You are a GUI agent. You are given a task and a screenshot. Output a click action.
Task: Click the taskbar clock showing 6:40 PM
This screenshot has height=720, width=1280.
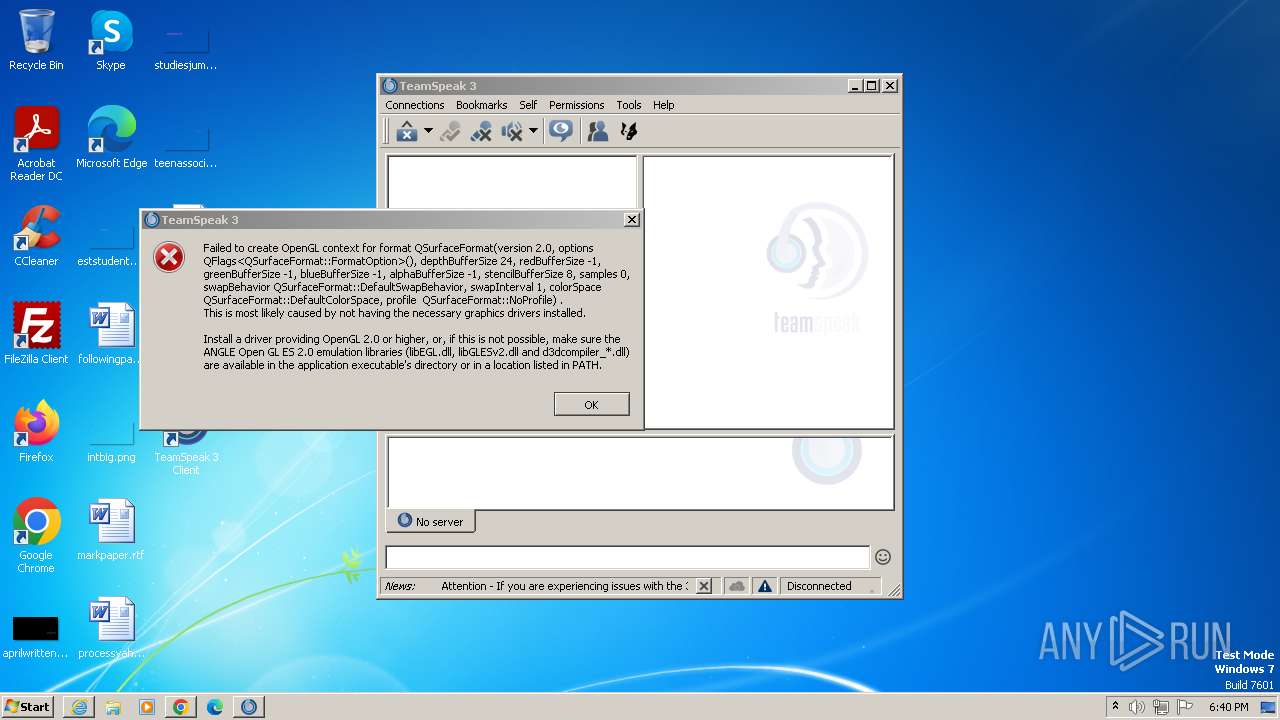[x=1228, y=707]
